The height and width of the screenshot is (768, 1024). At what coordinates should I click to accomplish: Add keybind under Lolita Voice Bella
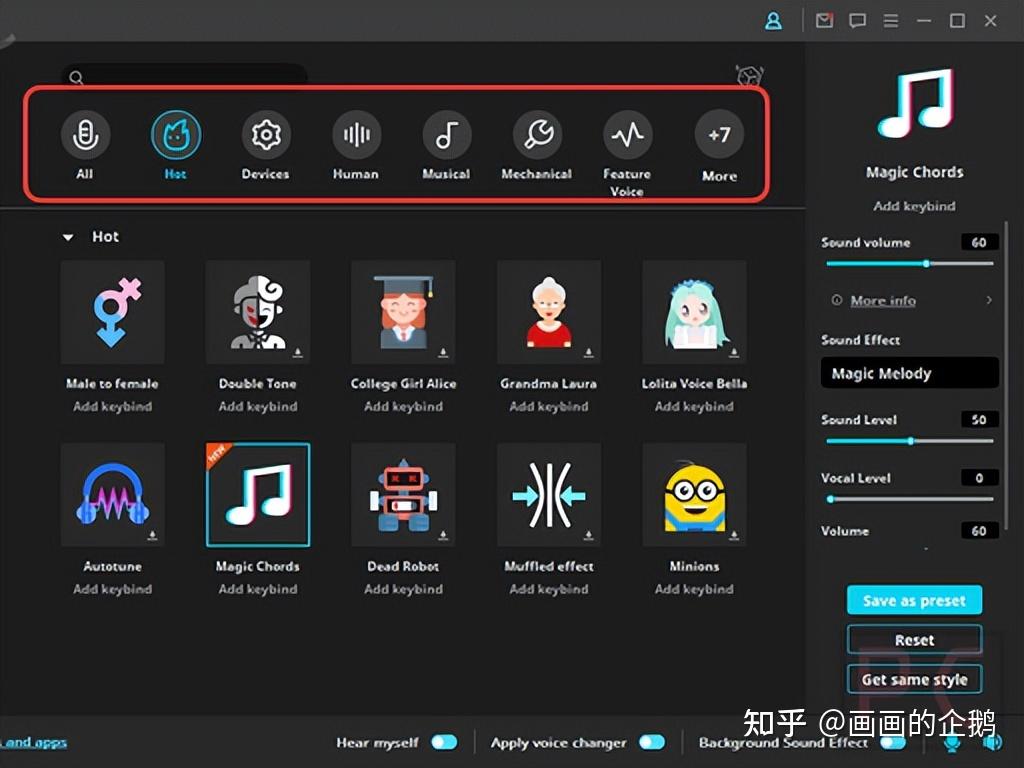tap(694, 406)
